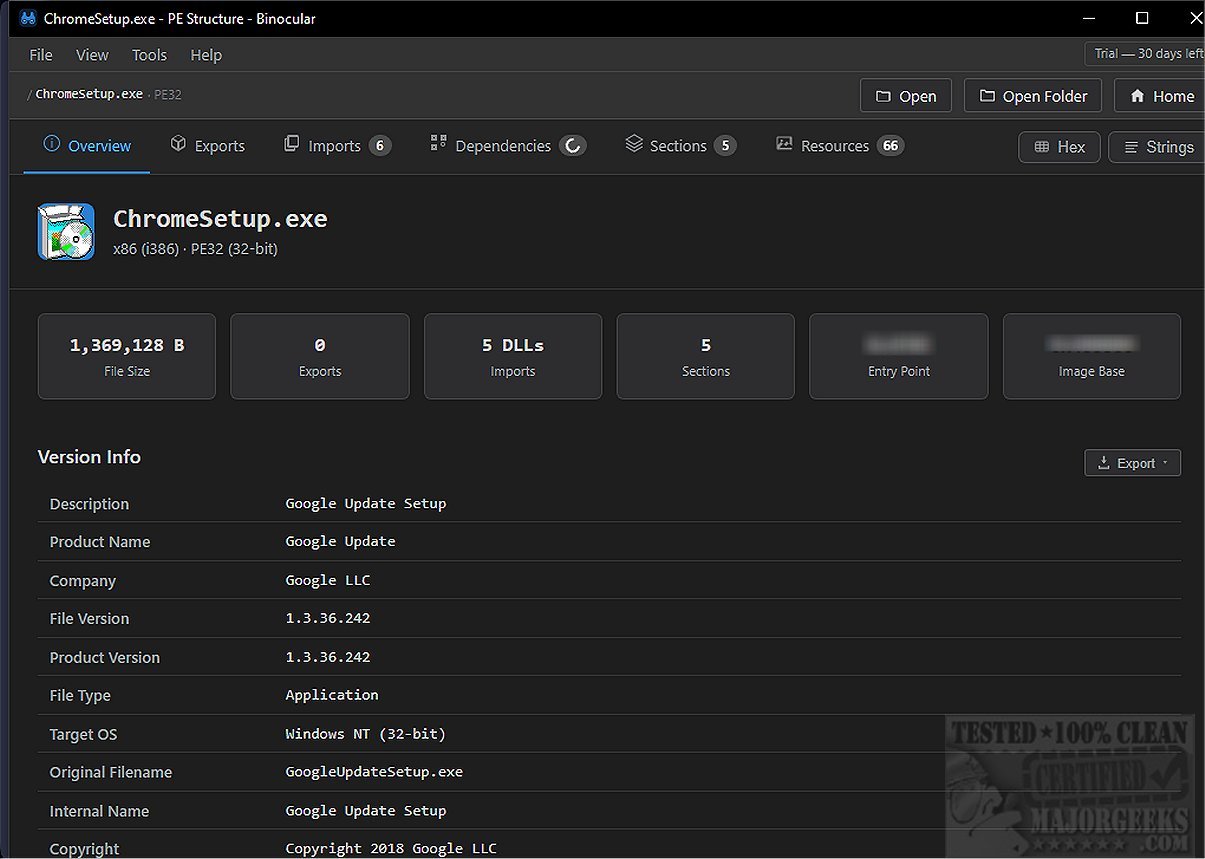1205x859 pixels.
Task: Open the Hex view
Action: tap(1059, 147)
